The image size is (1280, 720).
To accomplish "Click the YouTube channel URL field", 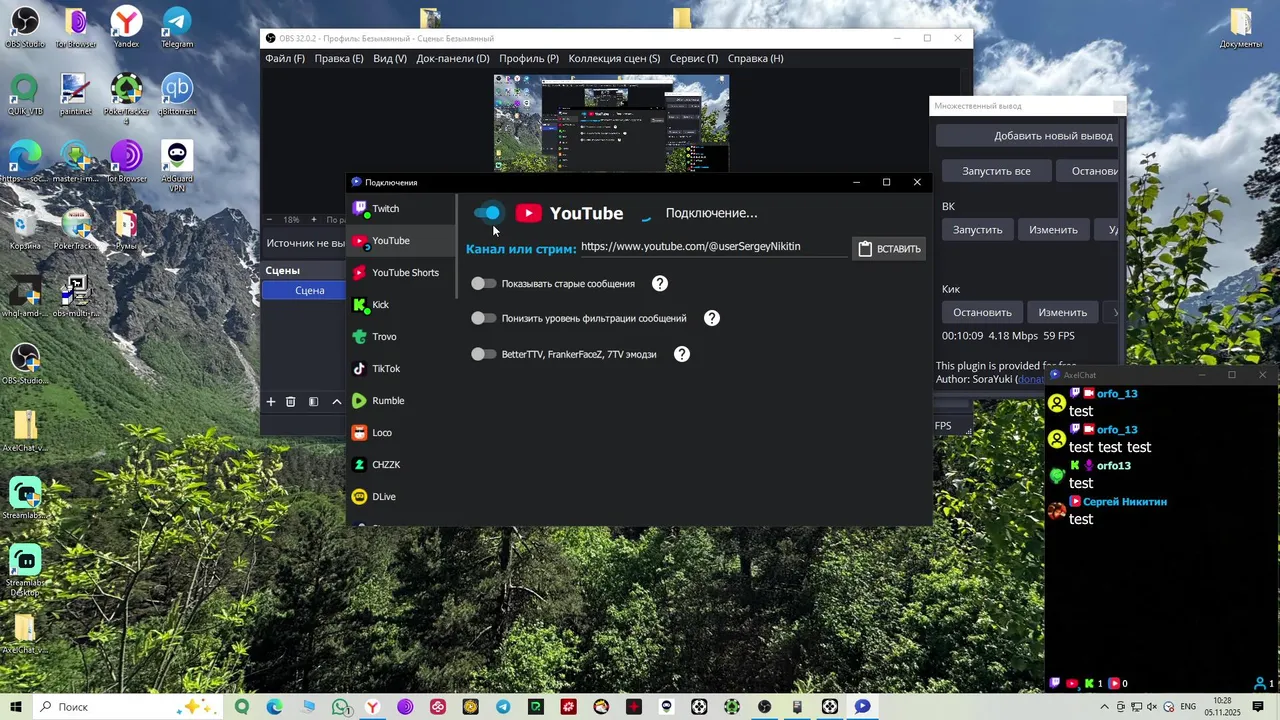I will (712, 247).
